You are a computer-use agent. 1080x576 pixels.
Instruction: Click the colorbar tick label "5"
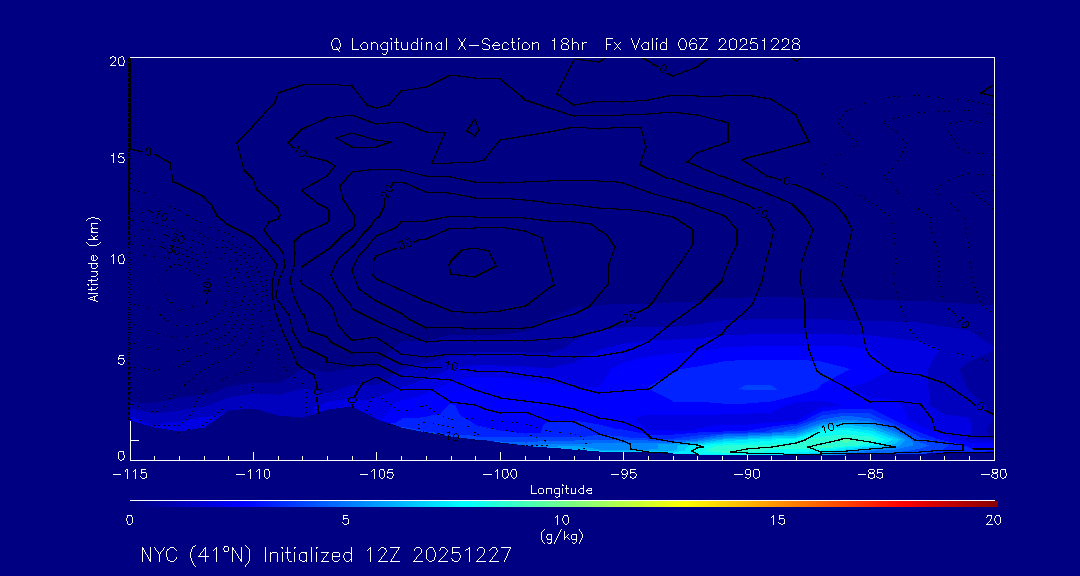(345, 520)
